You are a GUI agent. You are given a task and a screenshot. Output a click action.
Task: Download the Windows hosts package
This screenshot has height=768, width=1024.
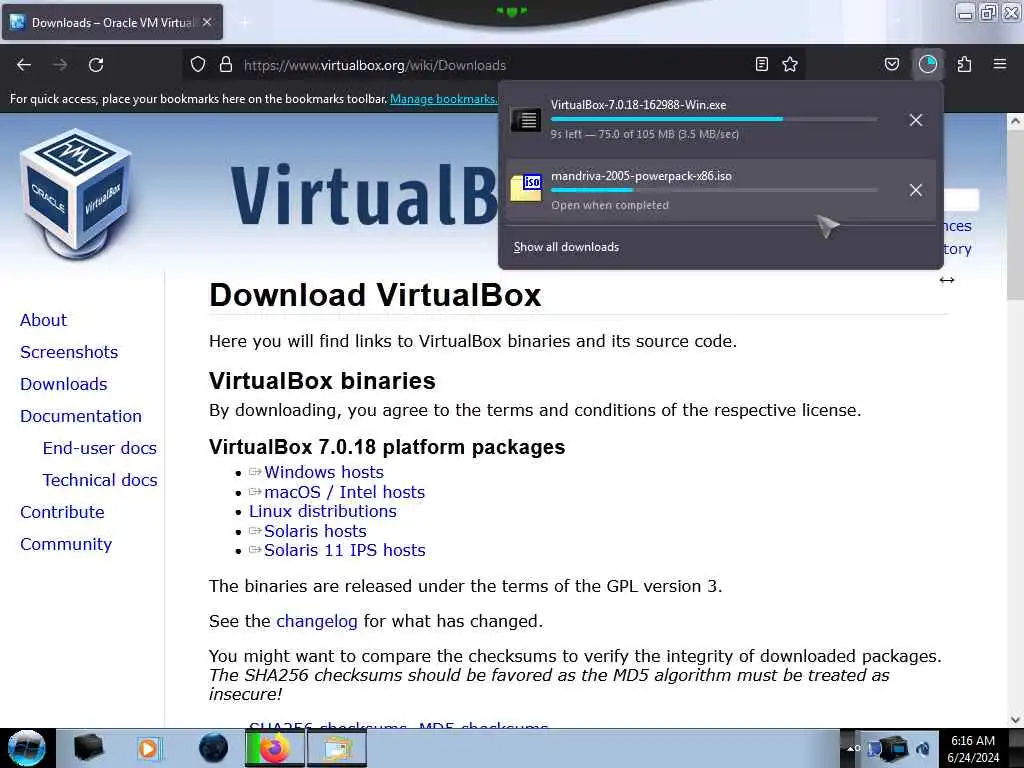coord(323,472)
